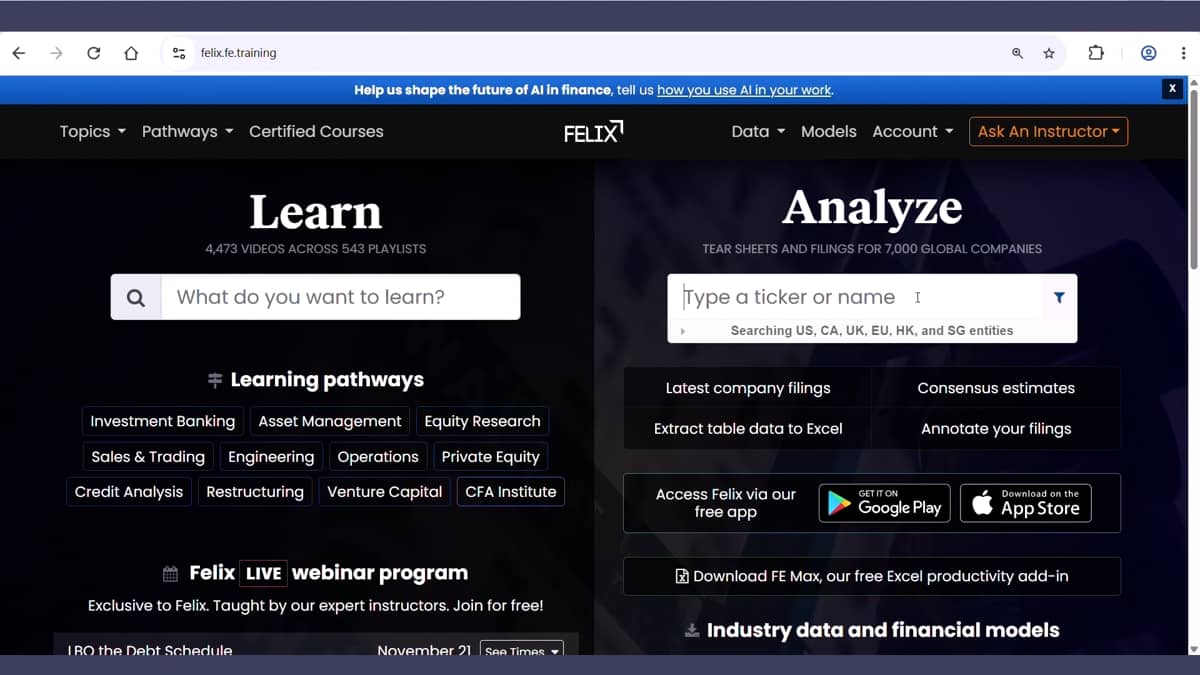Select the Equity Research pathway
The width and height of the screenshot is (1200, 675).
(x=482, y=421)
